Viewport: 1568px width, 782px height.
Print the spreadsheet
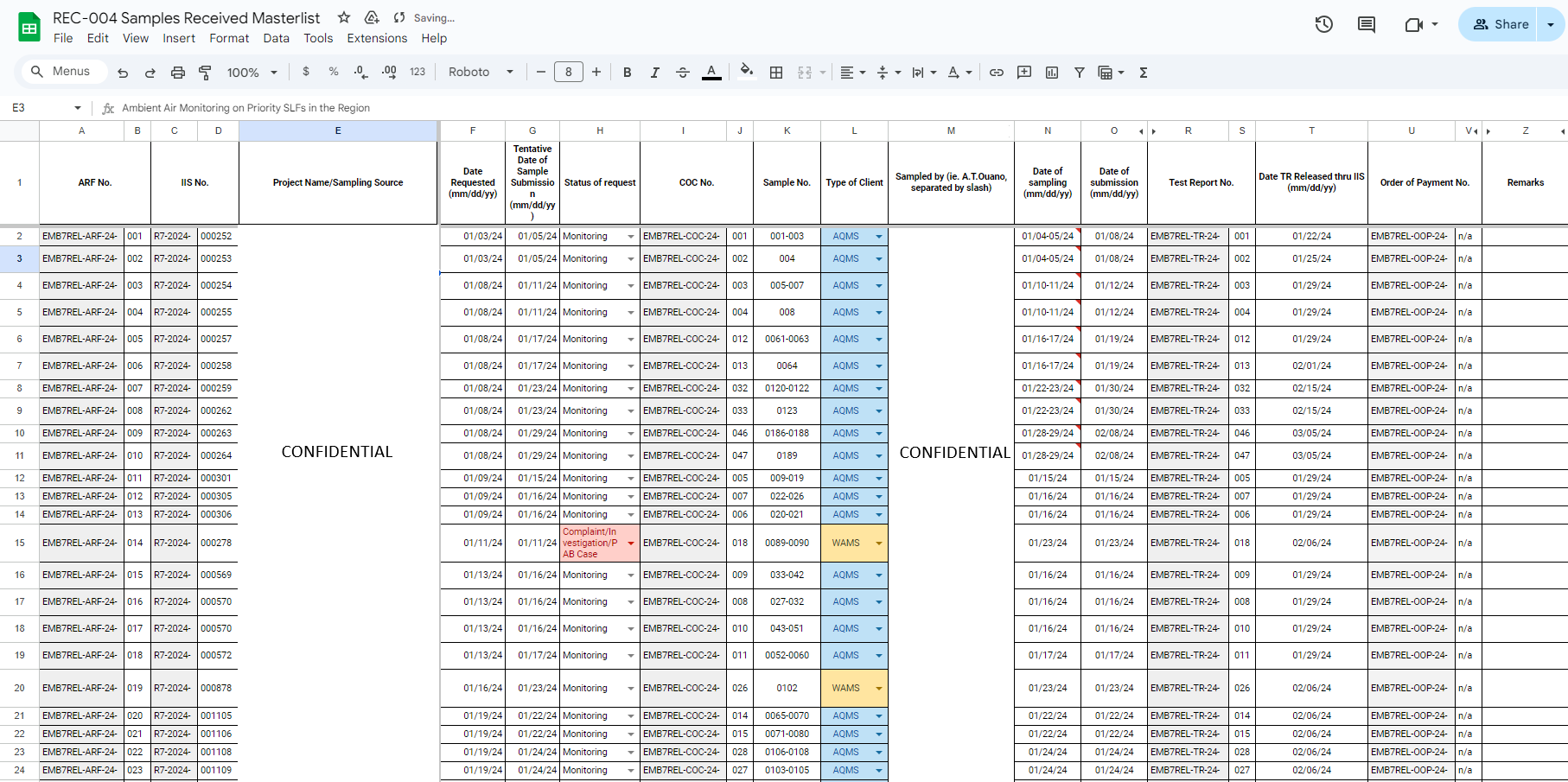click(178, 73)
